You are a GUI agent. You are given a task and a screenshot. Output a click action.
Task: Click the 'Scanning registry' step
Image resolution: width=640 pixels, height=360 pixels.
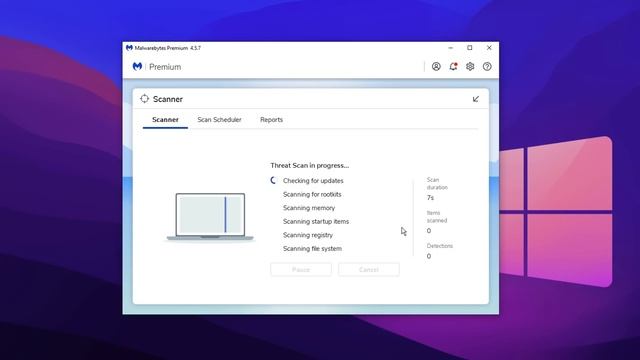tap(308, 235)
